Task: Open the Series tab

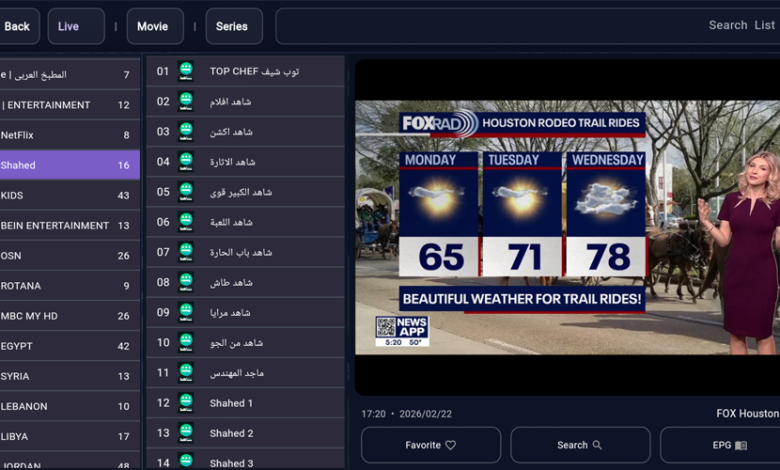Action: coord(233,26)
